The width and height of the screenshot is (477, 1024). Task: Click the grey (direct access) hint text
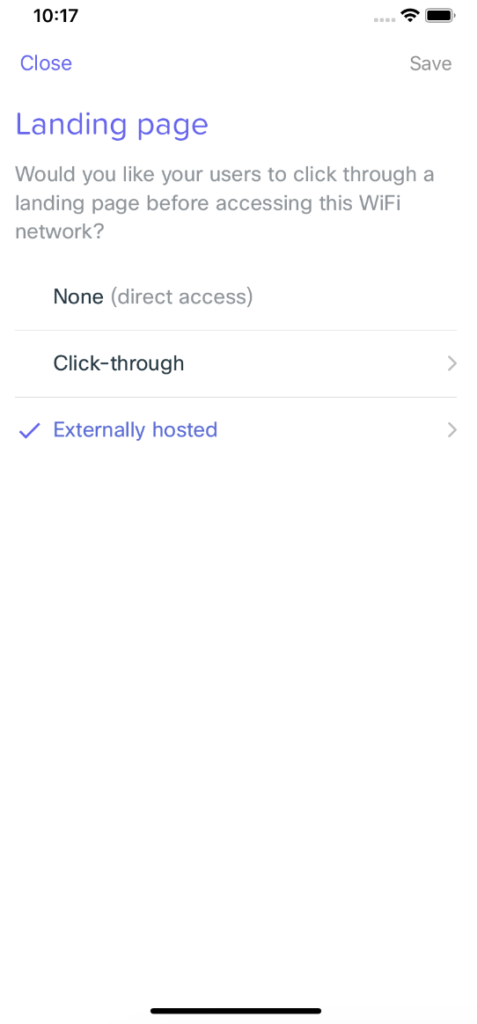click(x=181, y=298)
